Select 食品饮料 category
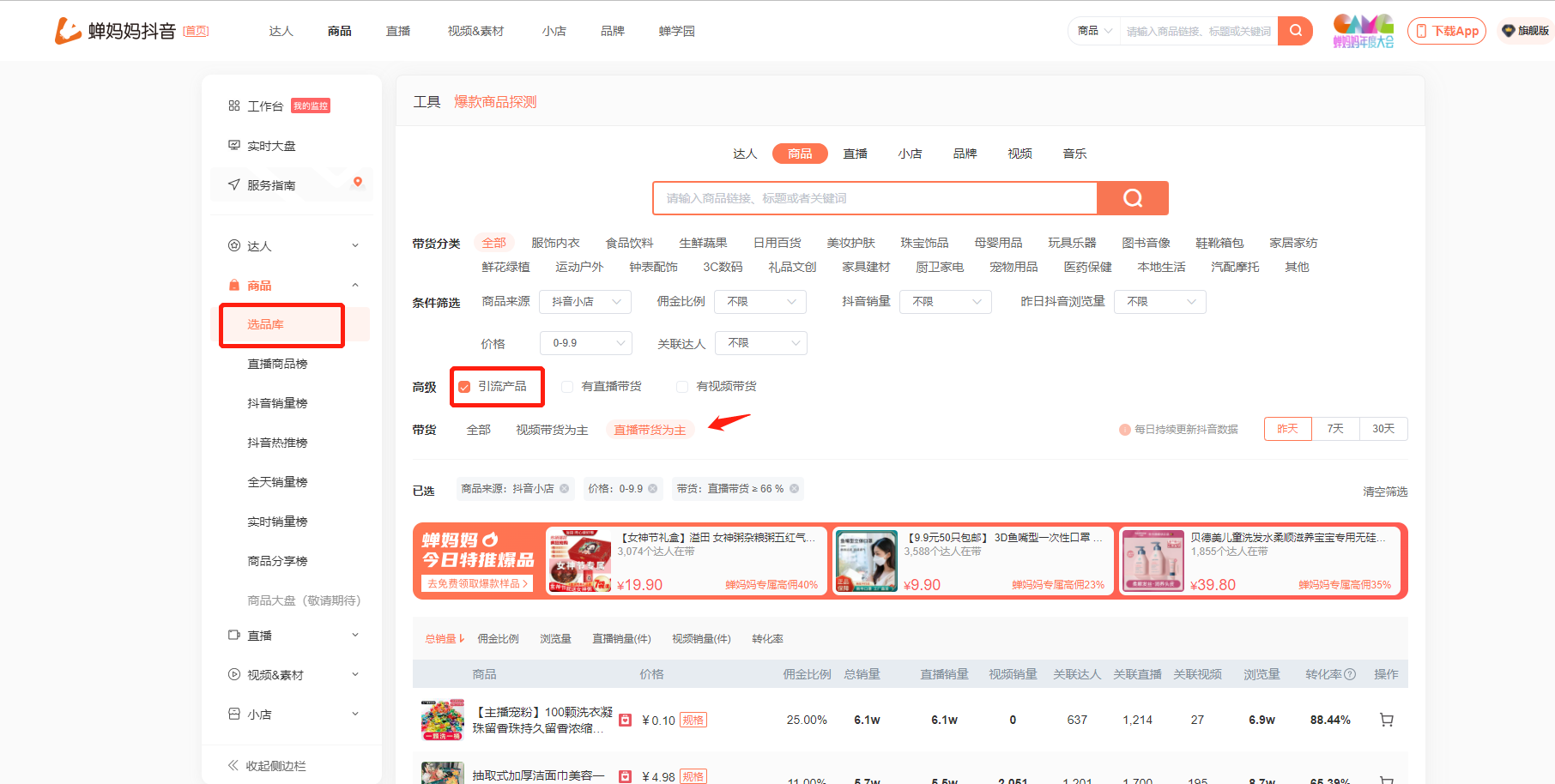 point(629,243)
